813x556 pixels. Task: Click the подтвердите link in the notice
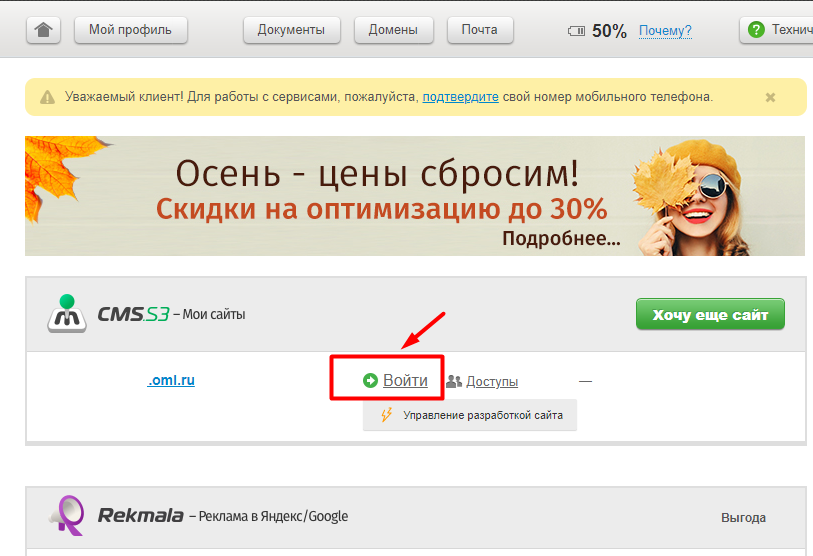pyautogui.click(x=460, y=97)
